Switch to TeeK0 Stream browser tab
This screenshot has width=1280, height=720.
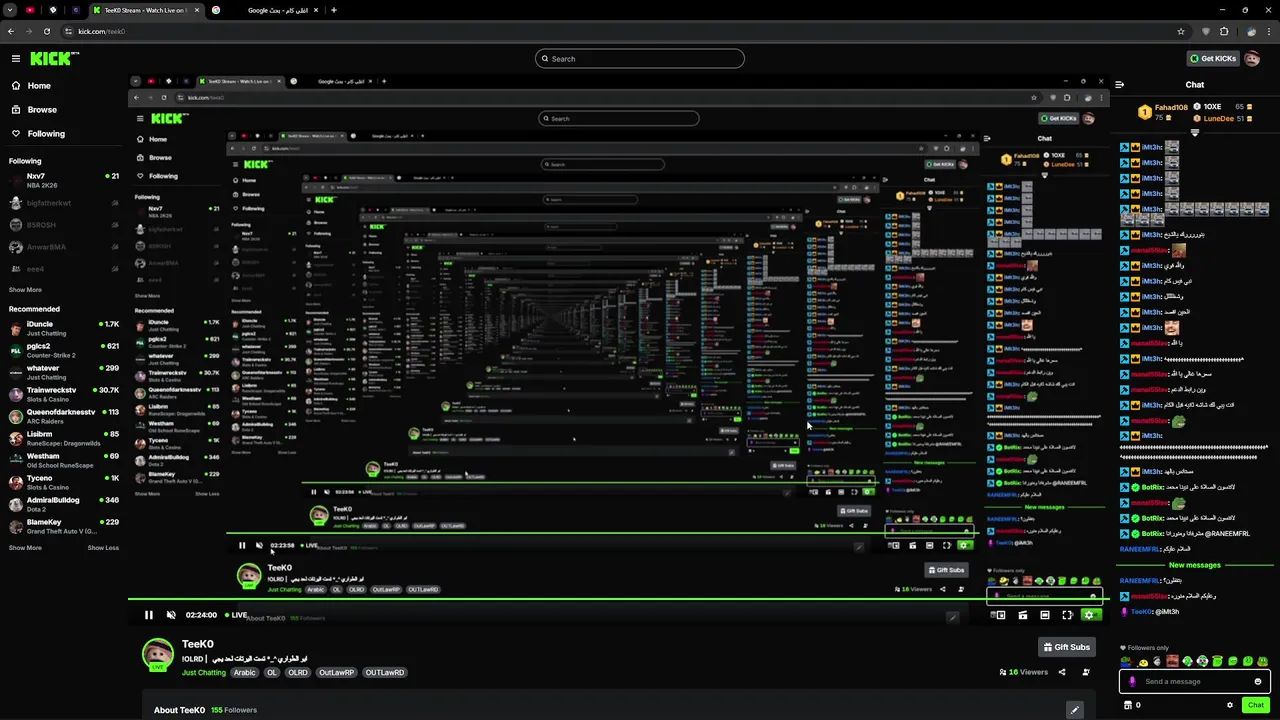click(x=145, y=10)
